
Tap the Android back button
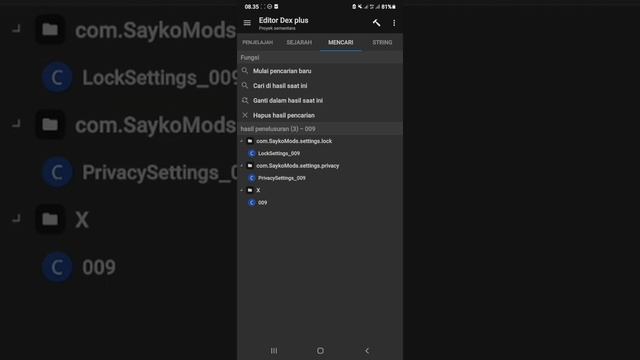pos(367,351)
